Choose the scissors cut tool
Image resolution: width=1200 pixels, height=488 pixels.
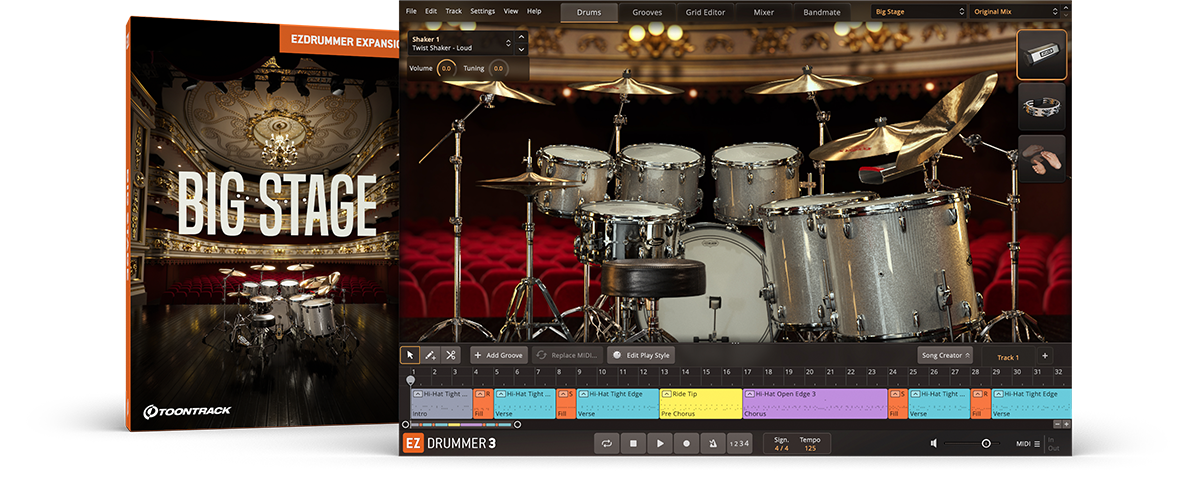tap(450, 355)
